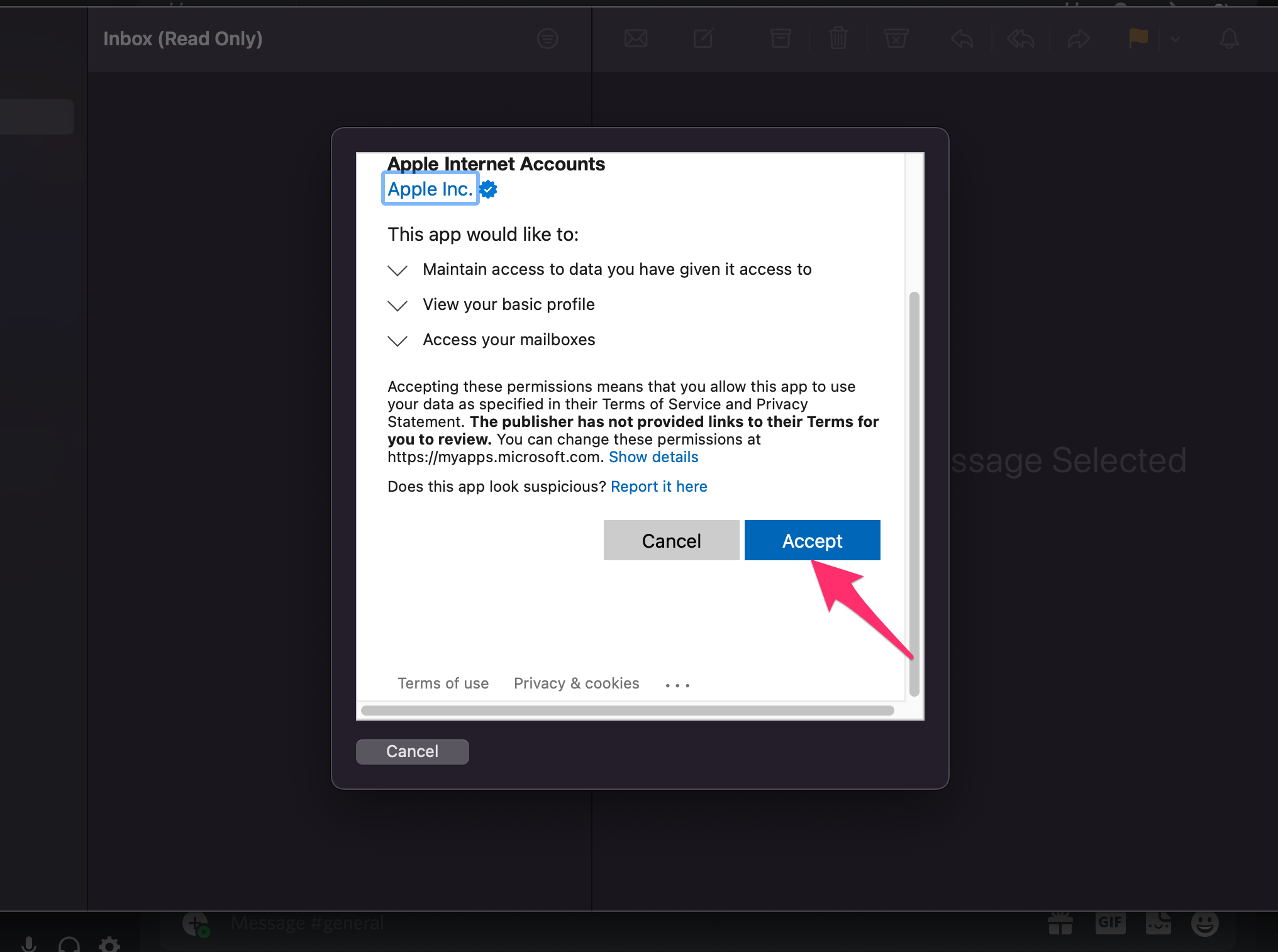Click the Accept button
This screenshot has width=1278, height=952.
click(x=812, y=540)
